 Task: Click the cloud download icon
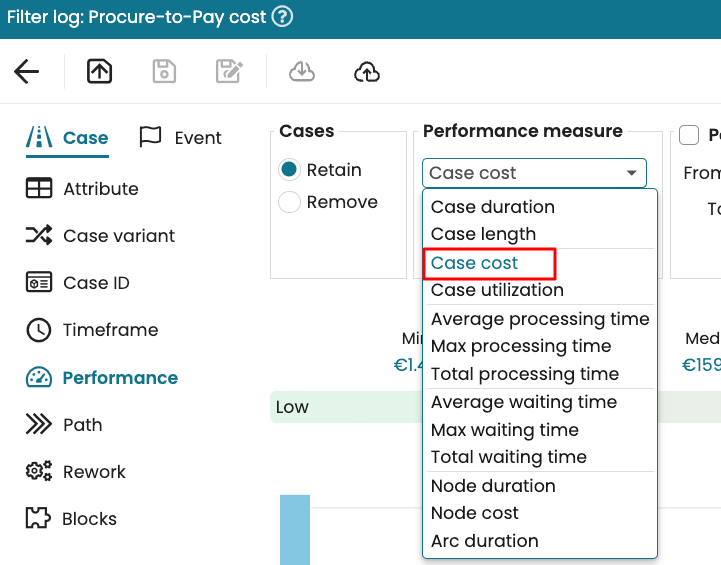[x=302, y=71]
